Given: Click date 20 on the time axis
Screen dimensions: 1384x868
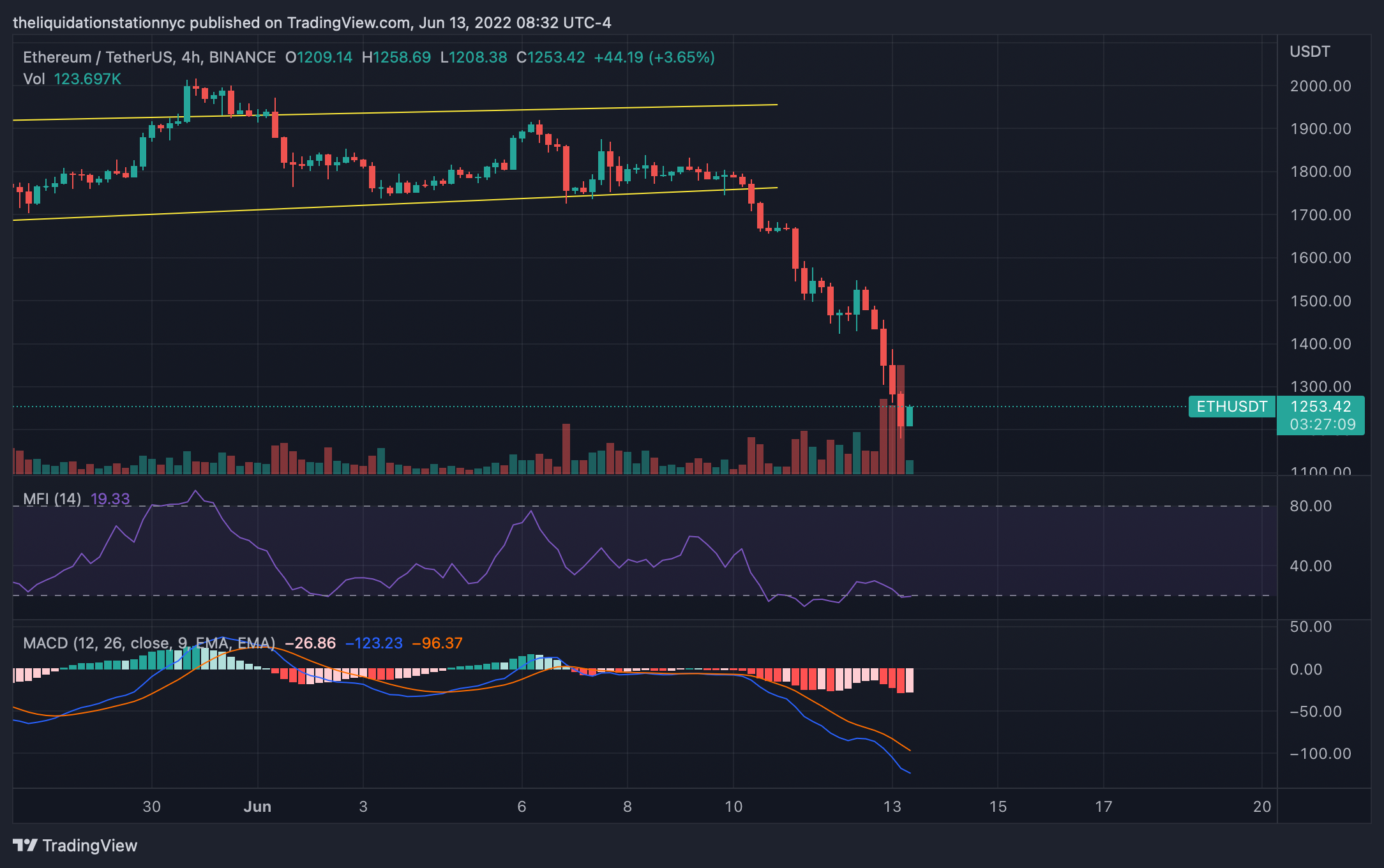Looking at the screenshot, I should [1261, 807].
